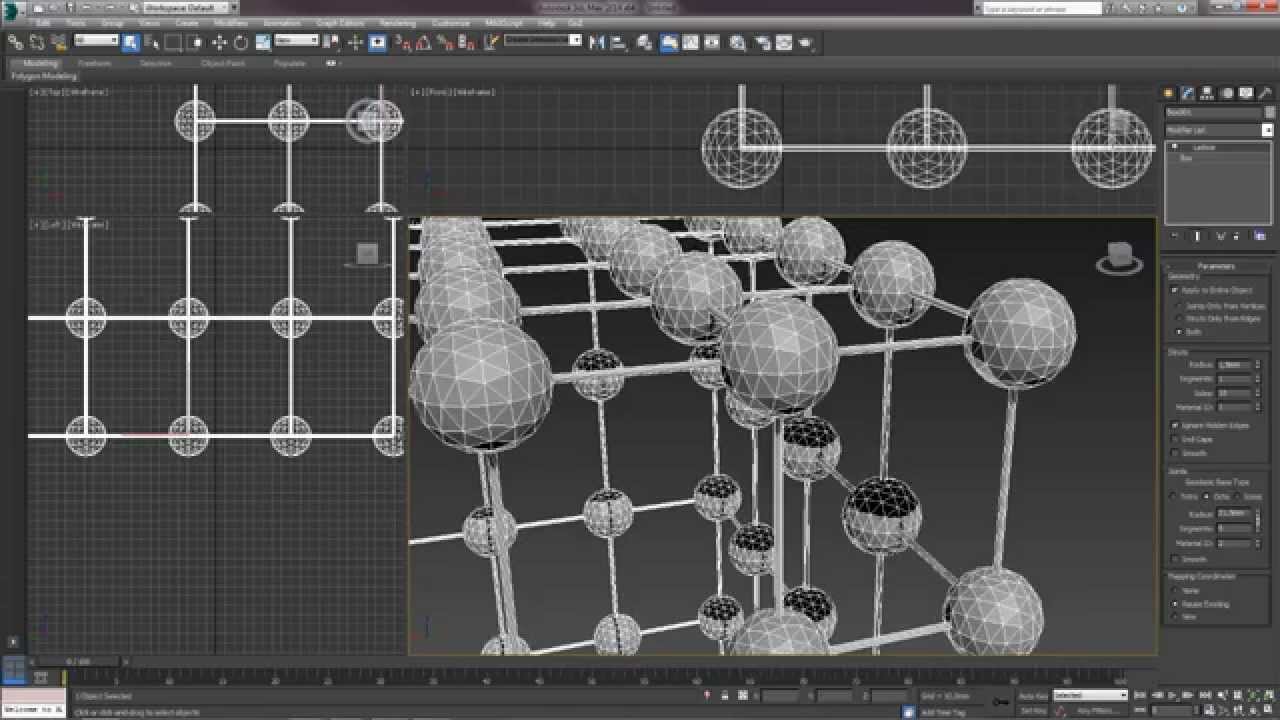1280x720 pixels.
Task: Click the Mirror tool icon
Action: (597, 42)
